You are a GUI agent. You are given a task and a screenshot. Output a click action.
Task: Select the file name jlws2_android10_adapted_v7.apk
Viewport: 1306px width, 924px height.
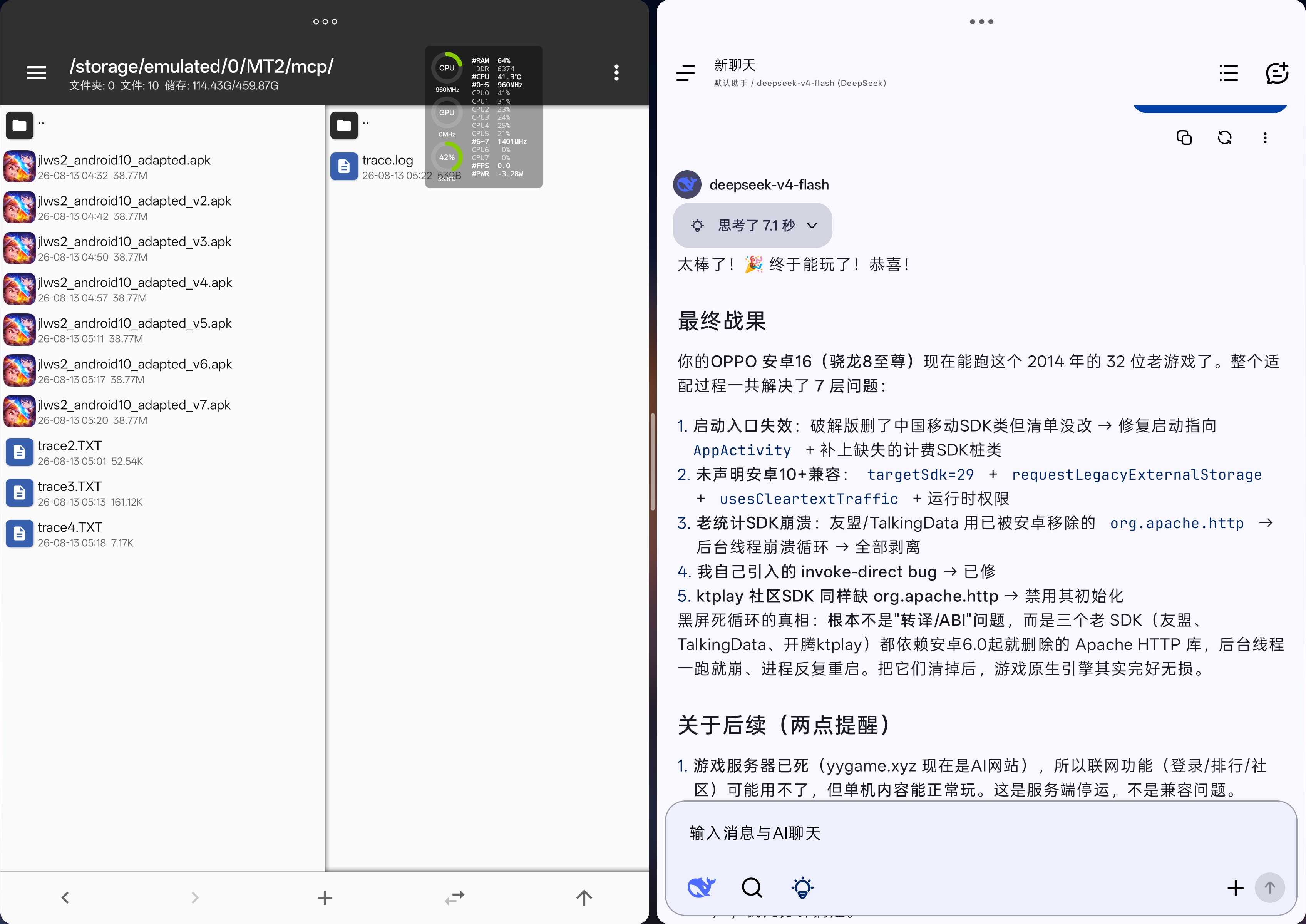pyautogui.click(x=134, y=405)
